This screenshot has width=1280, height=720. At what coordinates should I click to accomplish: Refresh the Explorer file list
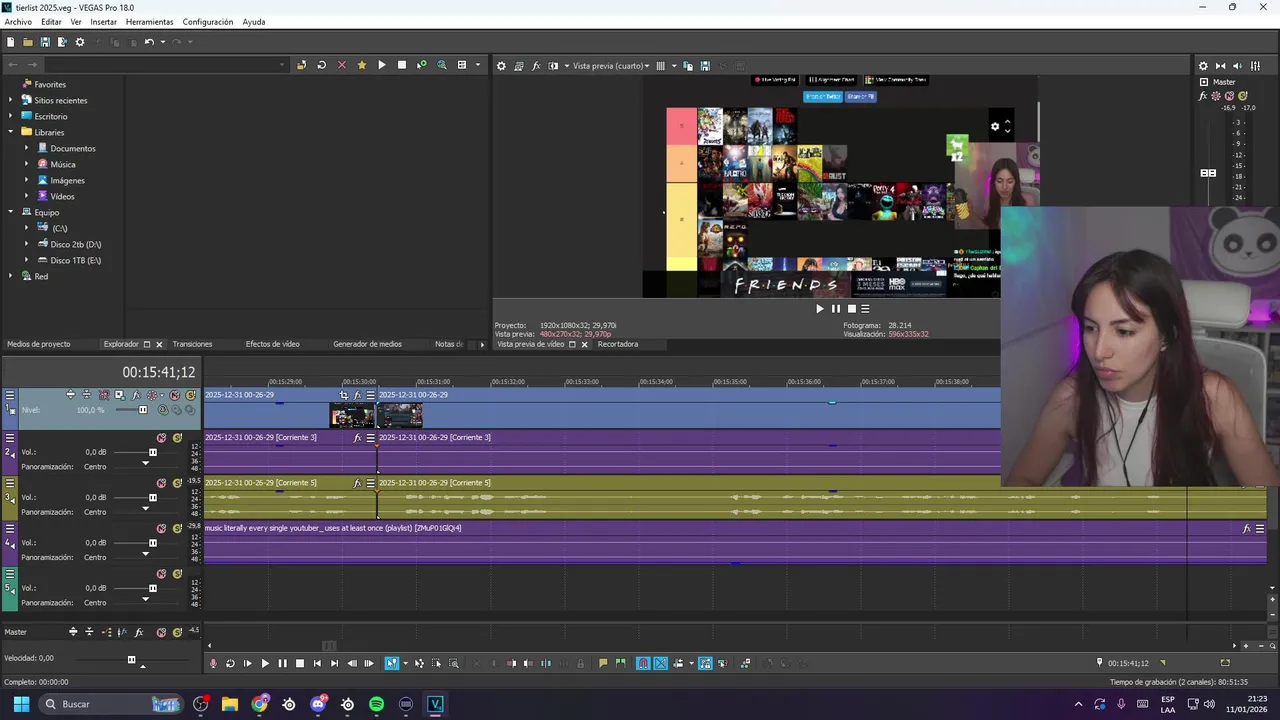tap(321, 65)
